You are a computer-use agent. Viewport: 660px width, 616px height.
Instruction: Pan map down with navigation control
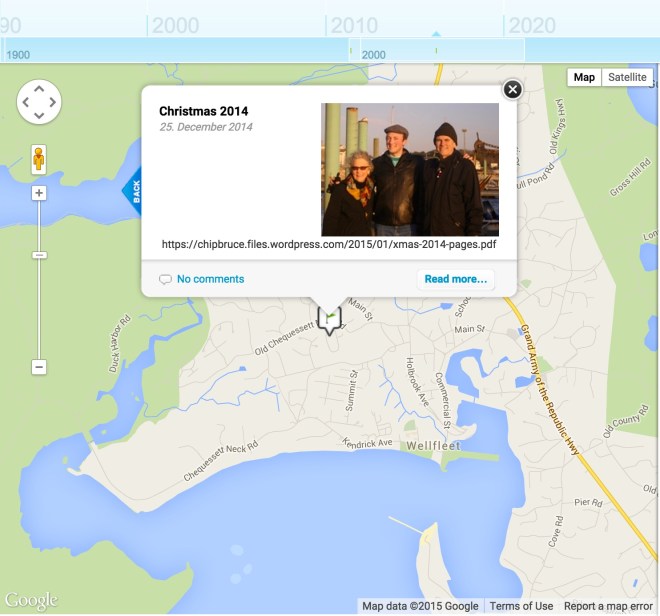39,114
